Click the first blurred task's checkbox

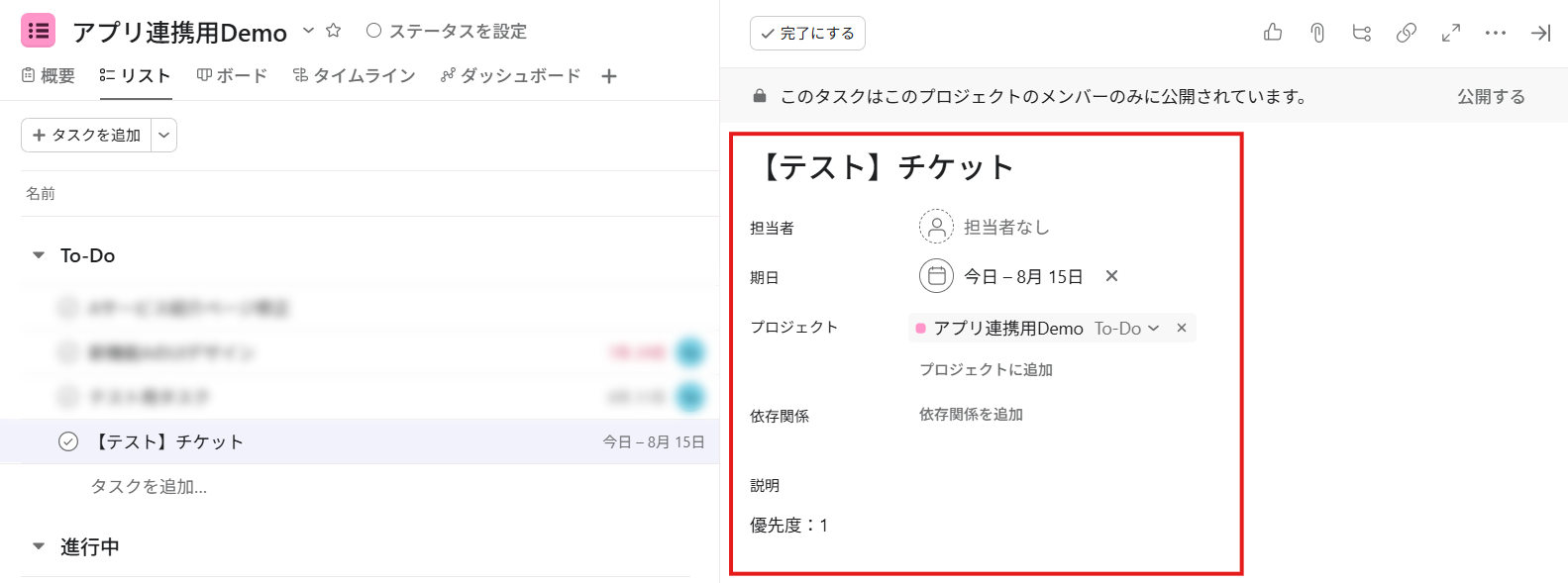pos(67,308)
